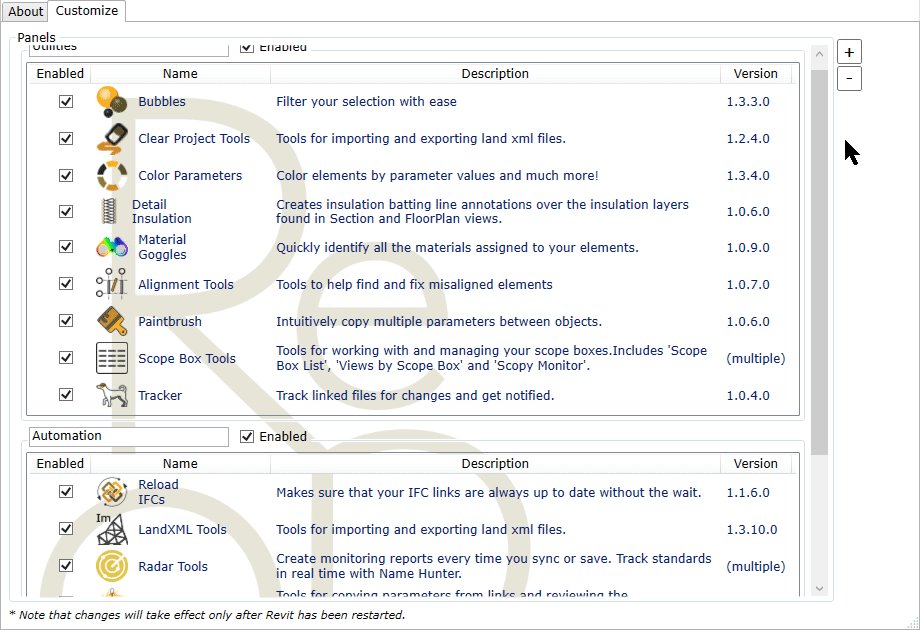Toggle the Detail Insulation checkbox
The image size is (920, 630).
point(66,211)
